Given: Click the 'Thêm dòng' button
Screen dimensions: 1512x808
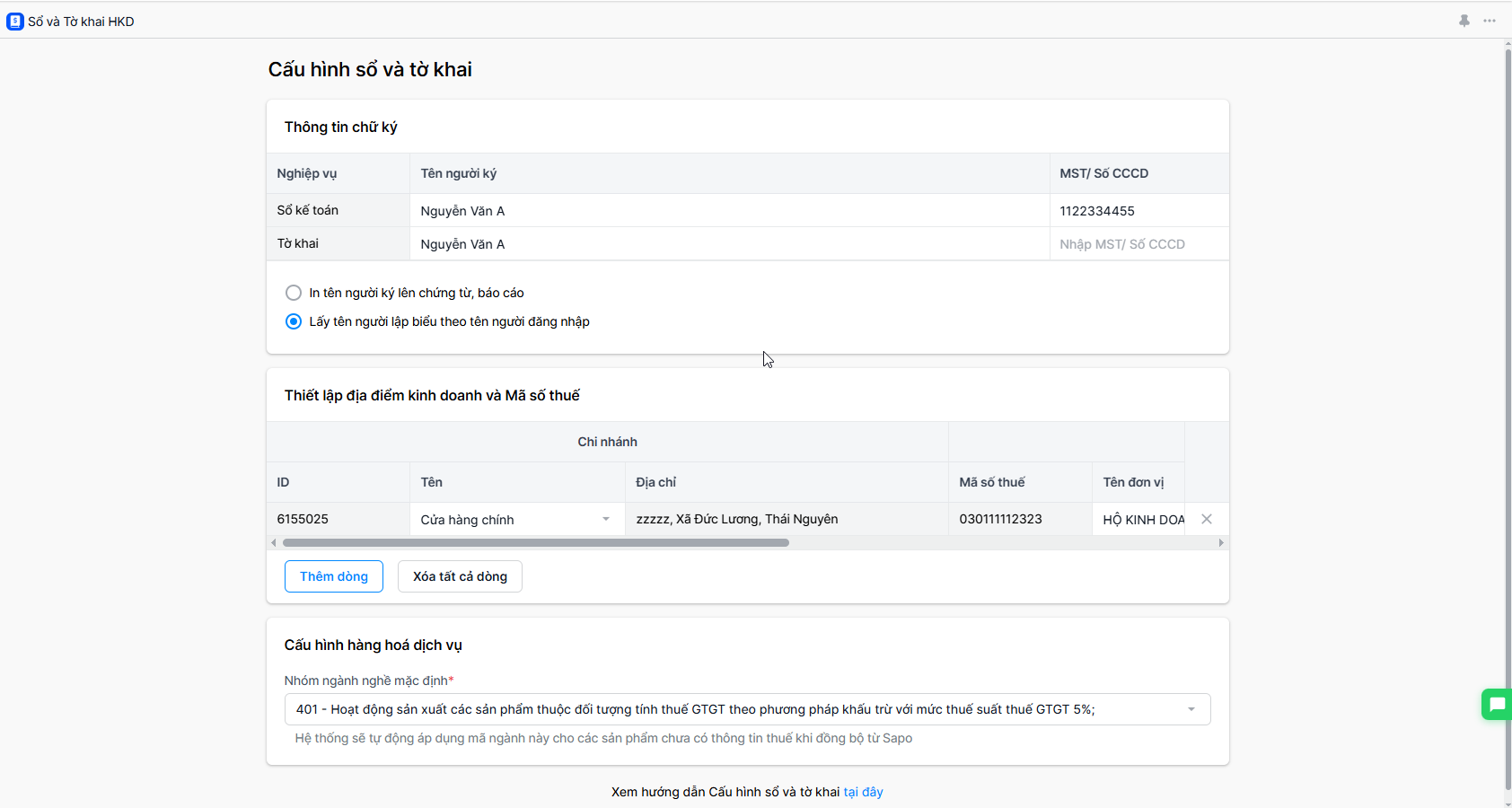Looking at the screenshot, I should 334,576.
